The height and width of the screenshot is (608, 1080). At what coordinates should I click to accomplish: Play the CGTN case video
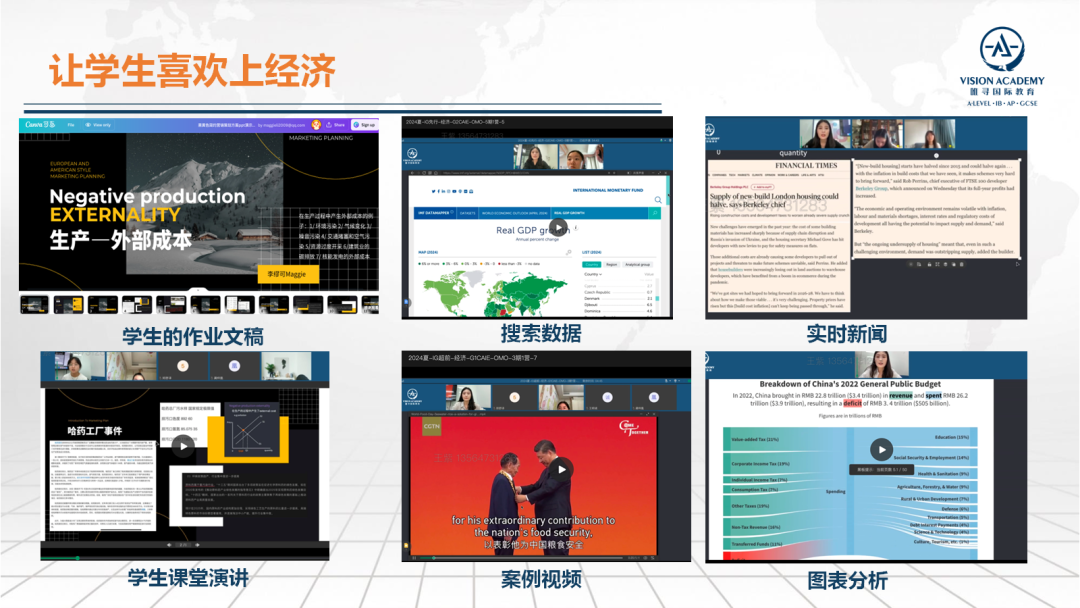coord(561,470)
